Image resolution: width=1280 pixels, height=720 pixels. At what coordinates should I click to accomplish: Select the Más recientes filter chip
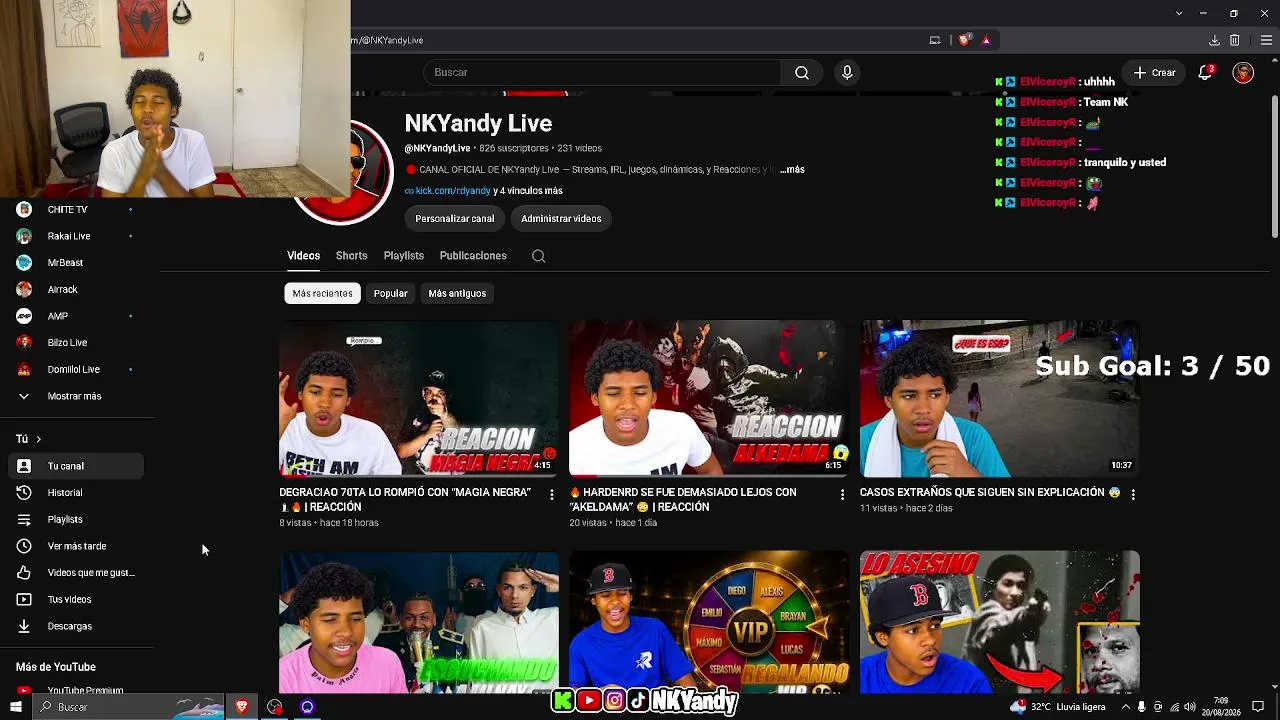[x=322, y=294]
